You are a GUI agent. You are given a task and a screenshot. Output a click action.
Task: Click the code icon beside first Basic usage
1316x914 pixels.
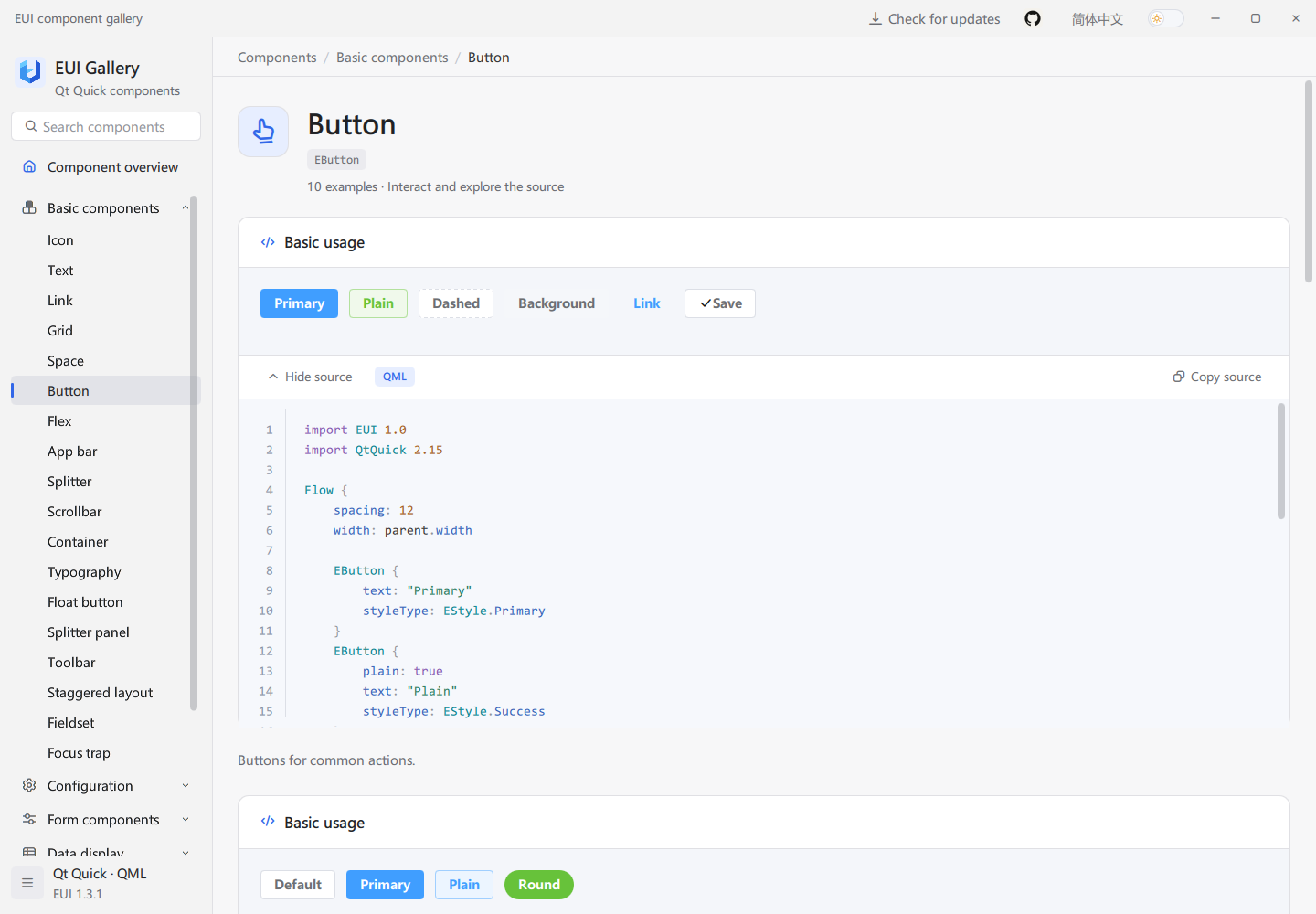[x=268, y=242]
